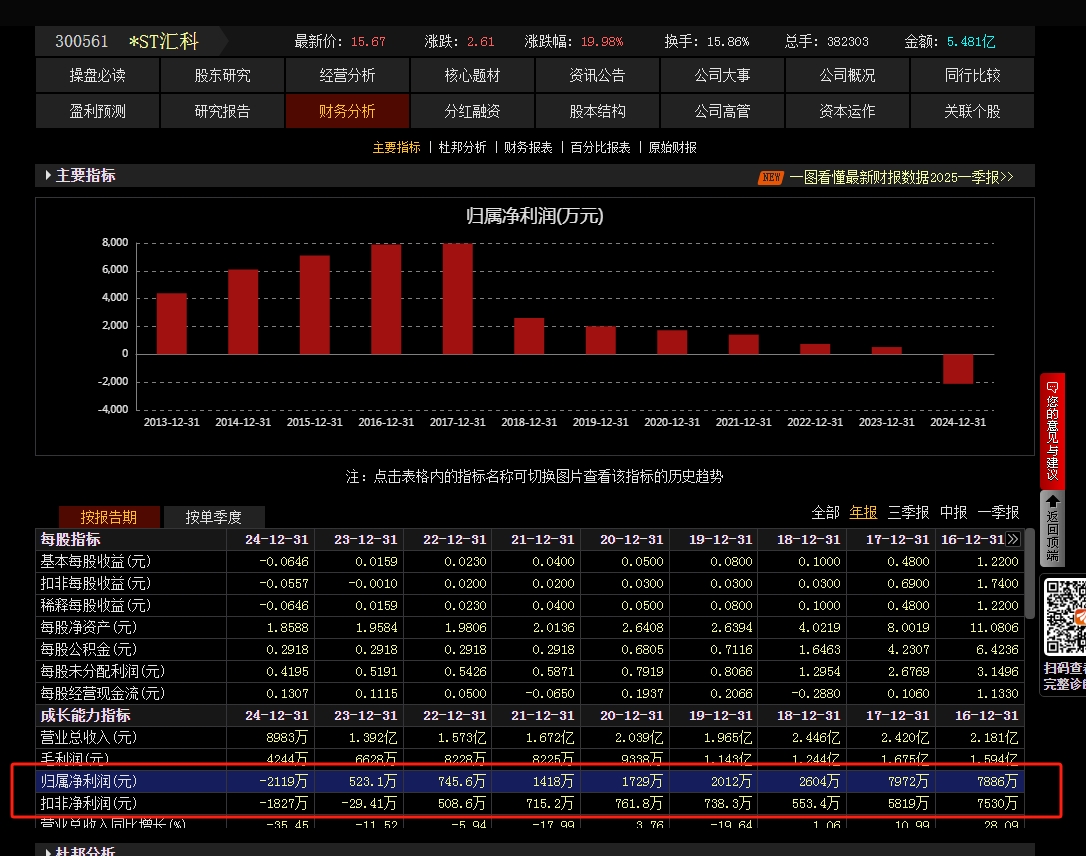Click the orange NEW badge icon
Image resolution: width=1086 pixels, height=856 pixels.
coord(771,177)
